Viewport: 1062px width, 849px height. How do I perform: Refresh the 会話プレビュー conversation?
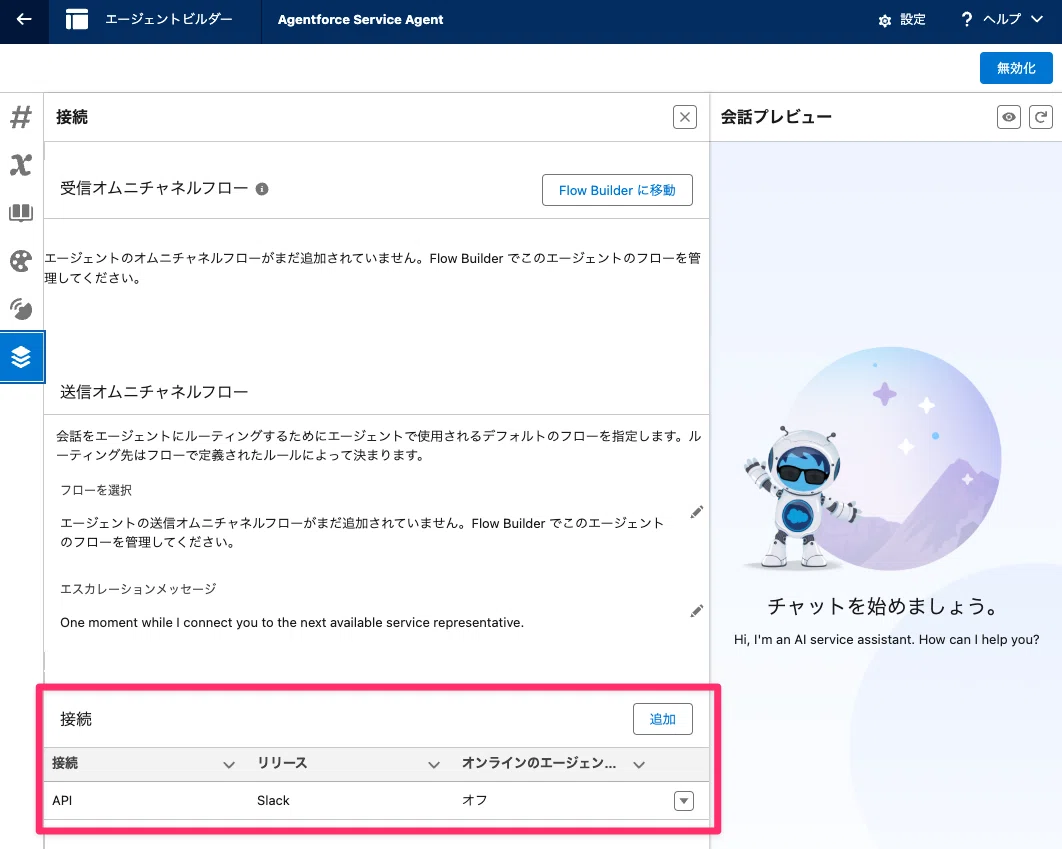point(1040,117)
